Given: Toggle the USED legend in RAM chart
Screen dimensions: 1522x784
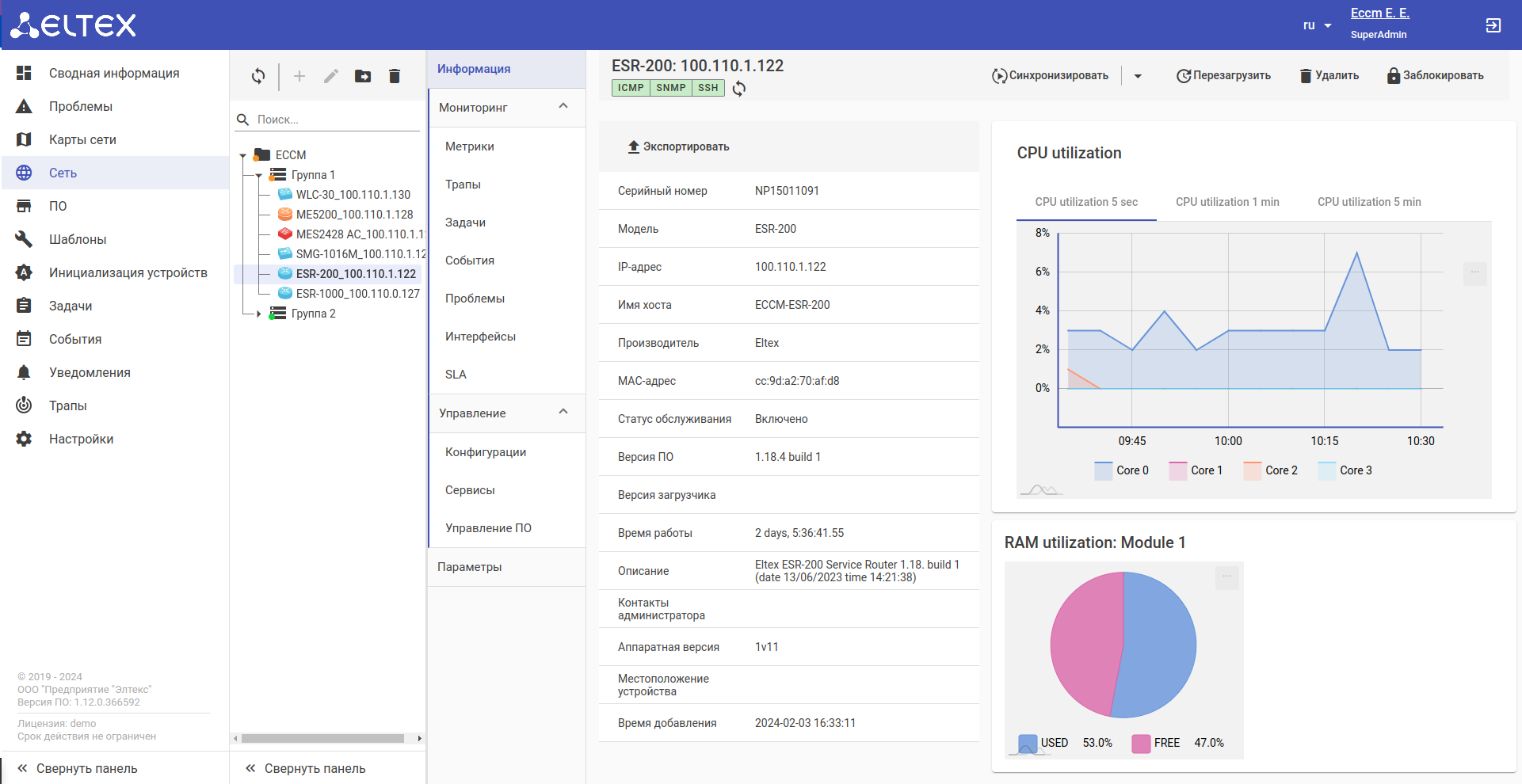Looking at the screenshot, I should 1043,743.
